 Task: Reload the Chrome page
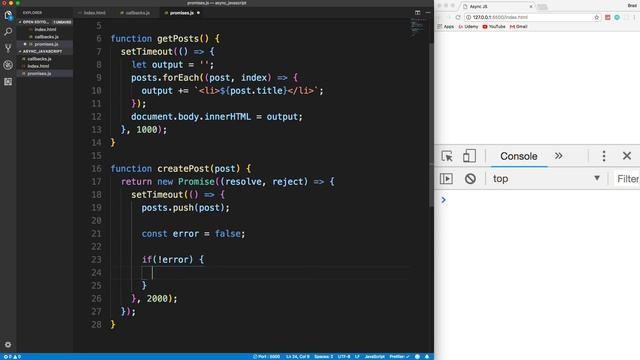point(458,17)
